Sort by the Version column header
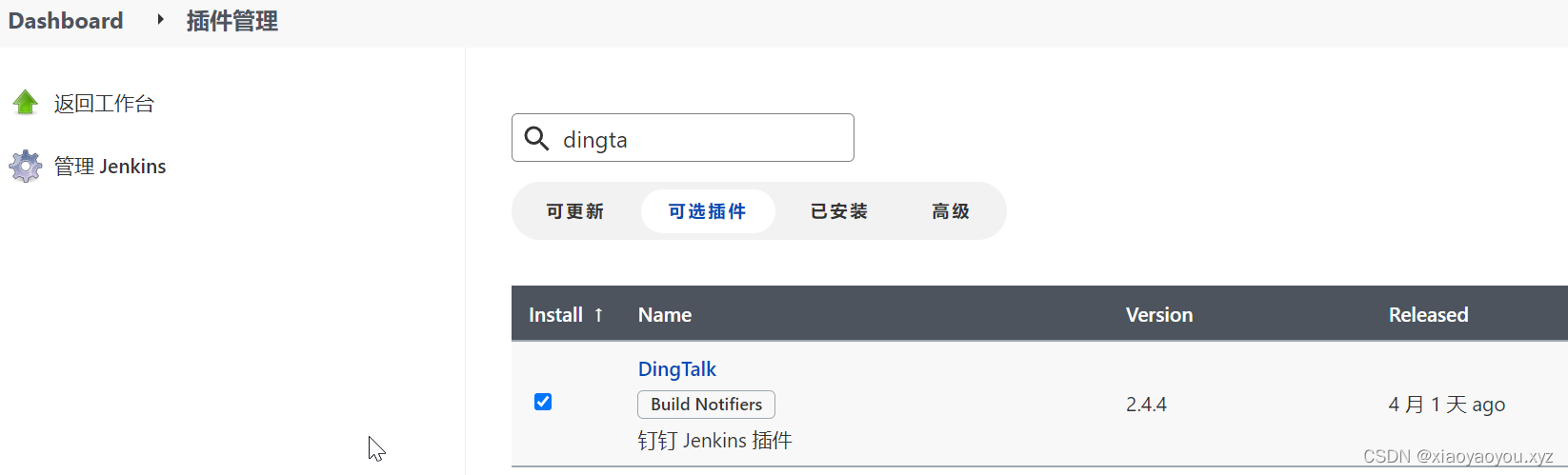1568x475 pixels. click(x=1158, y=315)
